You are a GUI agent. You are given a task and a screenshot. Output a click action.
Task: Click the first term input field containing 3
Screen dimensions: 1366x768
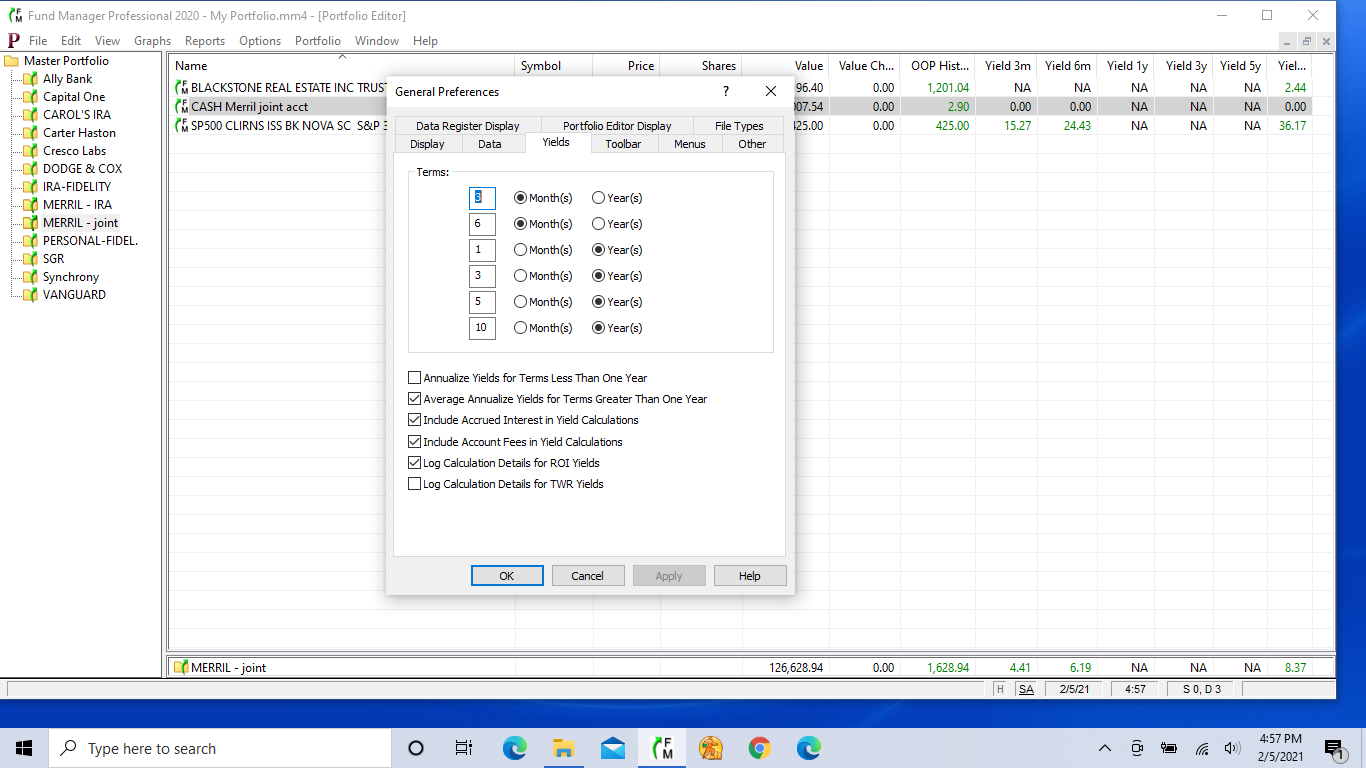[x=482, y=198]
